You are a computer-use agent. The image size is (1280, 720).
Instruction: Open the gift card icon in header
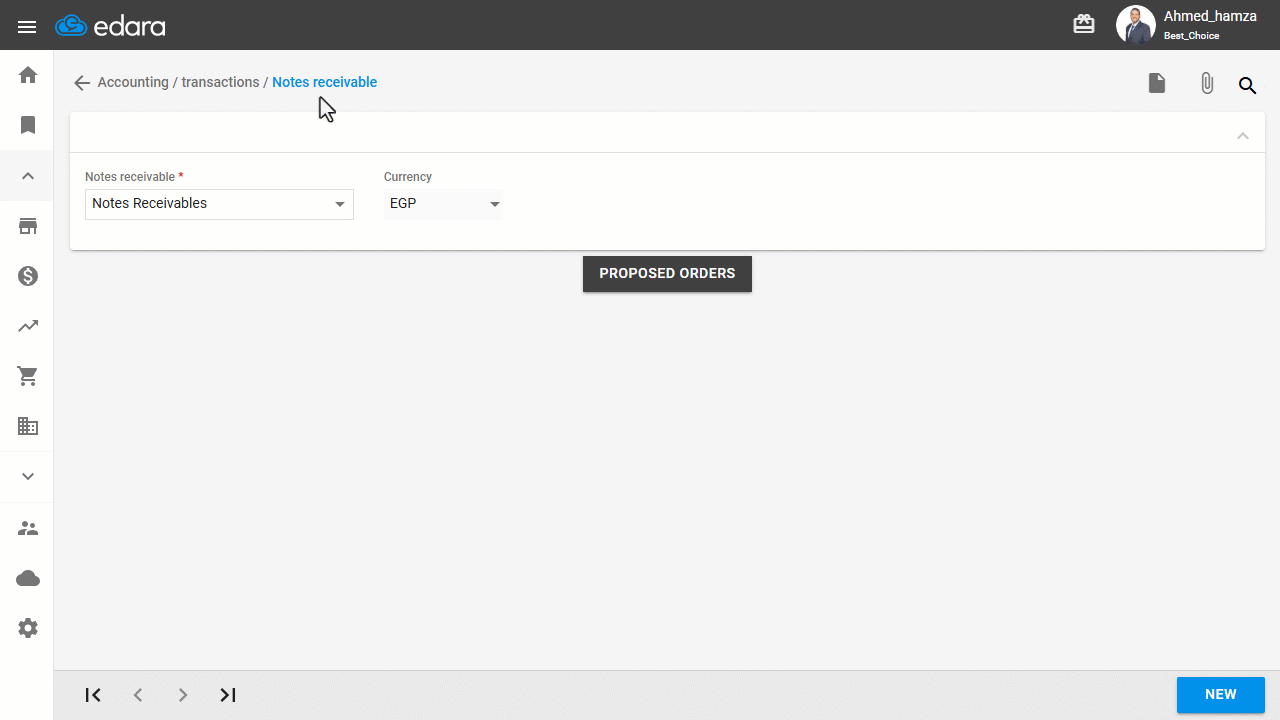(x=1084, y=24)
